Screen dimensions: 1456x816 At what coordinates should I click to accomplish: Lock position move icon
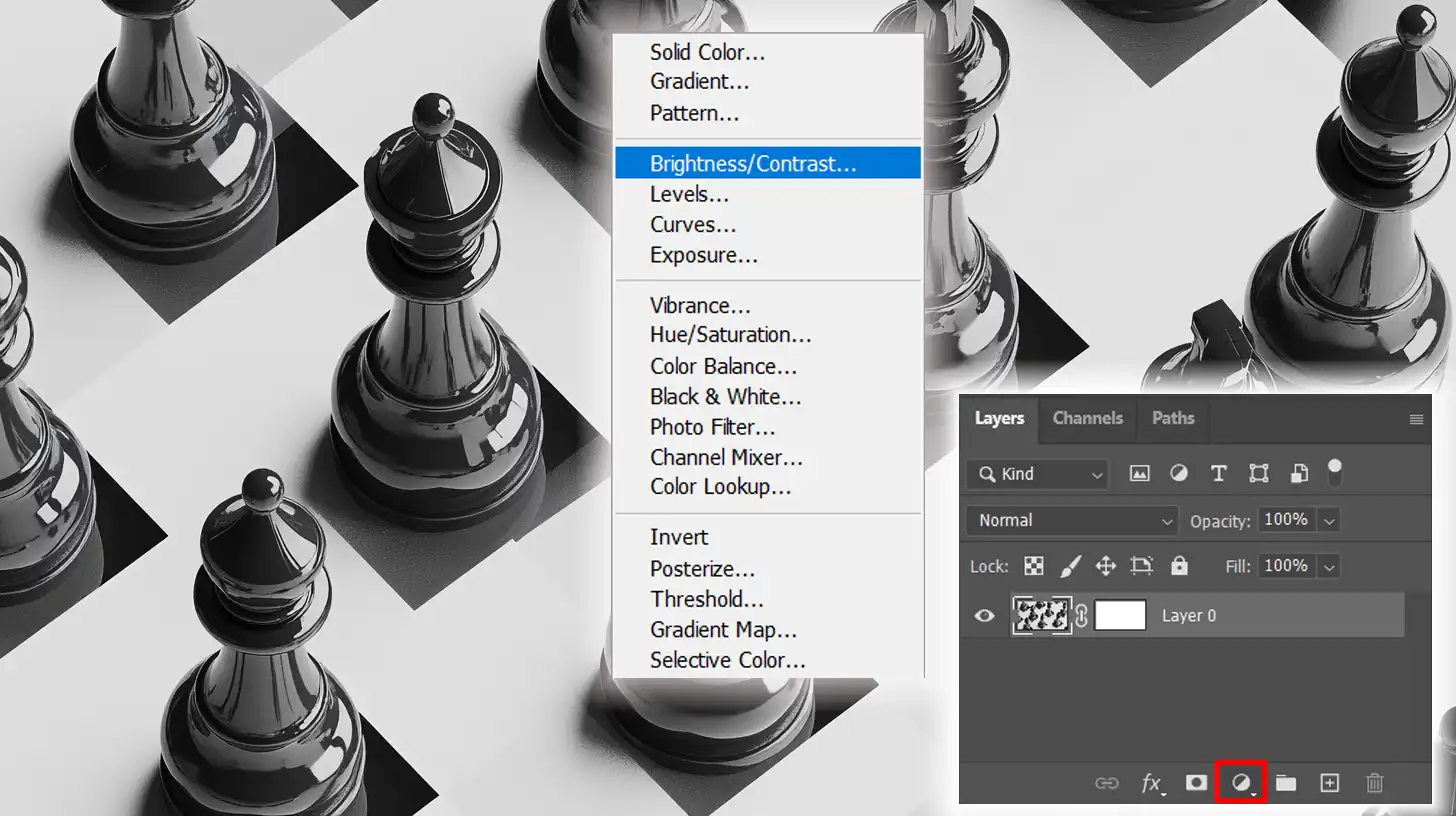click(1105, 566)
